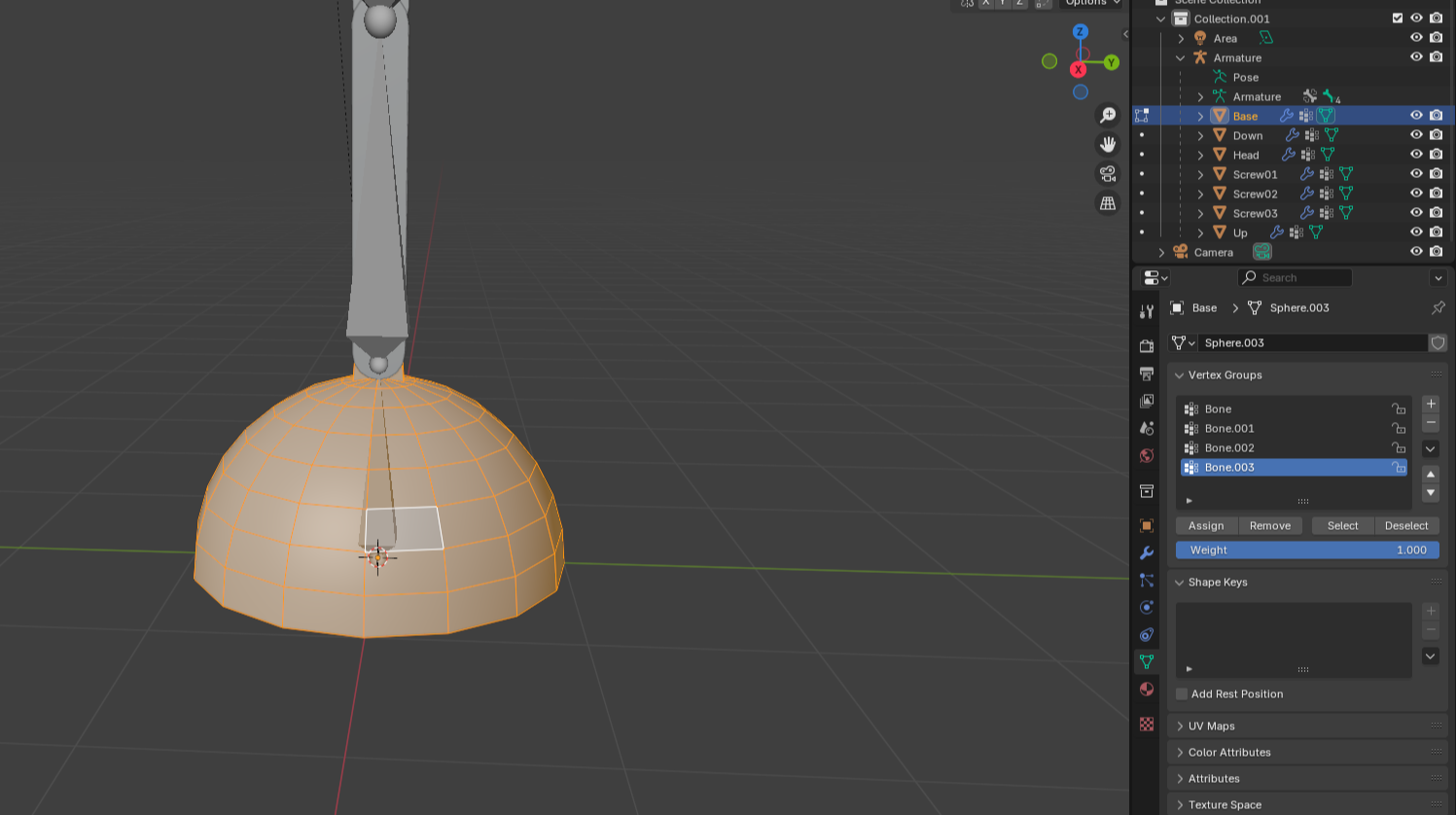
Task: Click the green Y axis gizmo ball
Action: pyautogui.click(x=1112, y=62)
